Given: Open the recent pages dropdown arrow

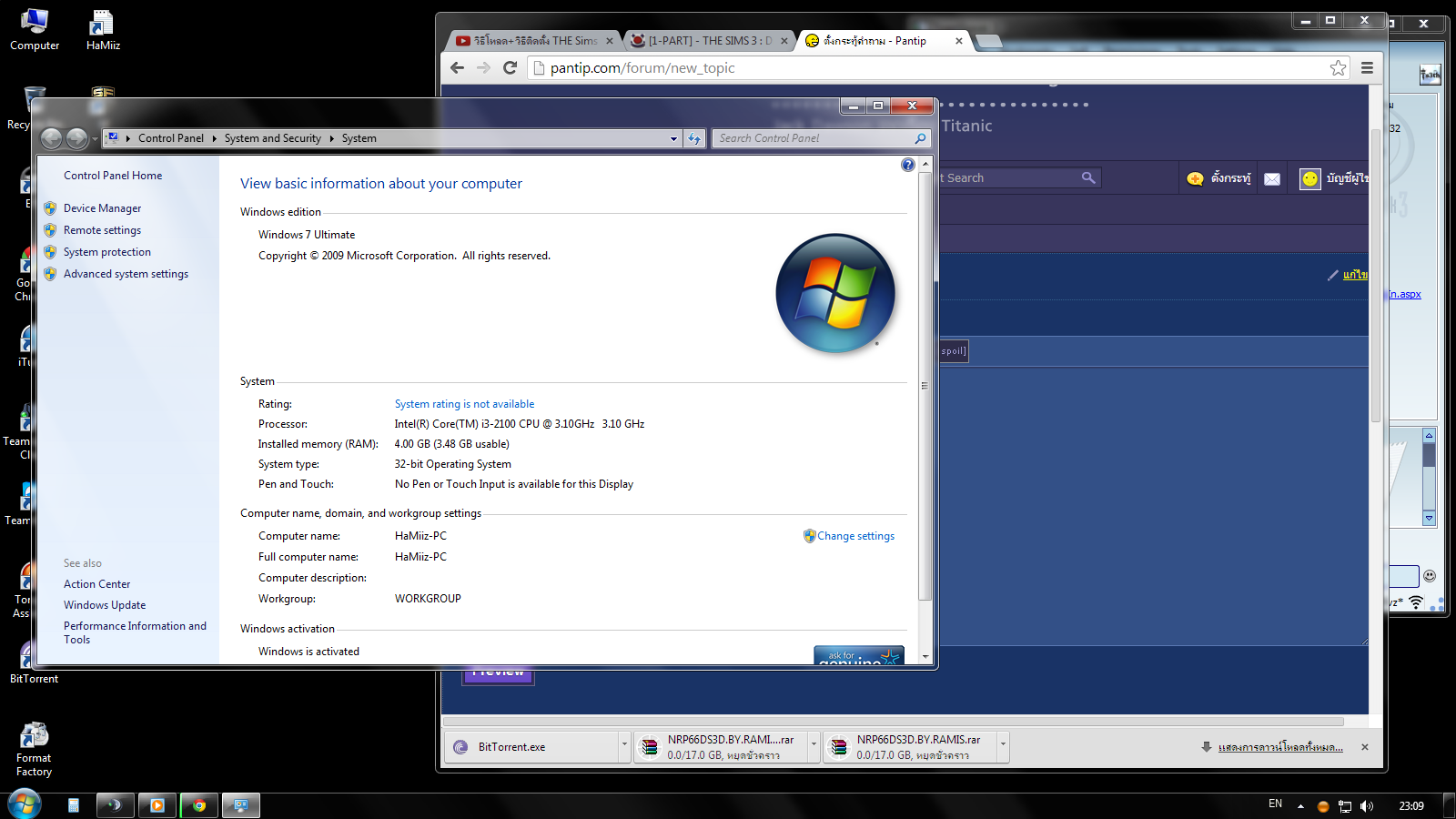Looking at the screenshot, I should 95,139.
